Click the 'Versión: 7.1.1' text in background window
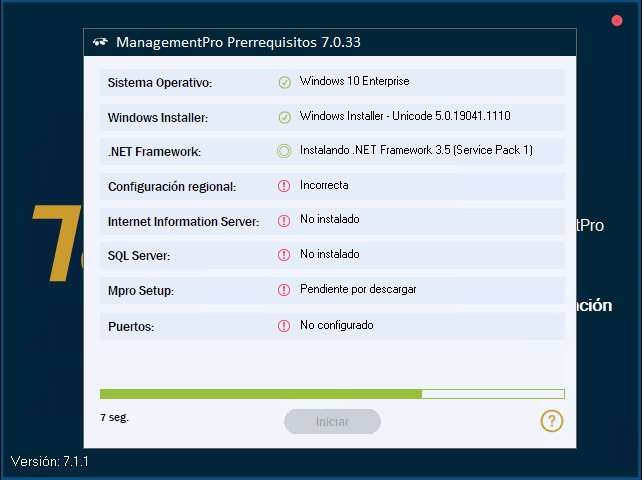The width and height of the screenshot is (642, 480). click(x=50, y=462)
